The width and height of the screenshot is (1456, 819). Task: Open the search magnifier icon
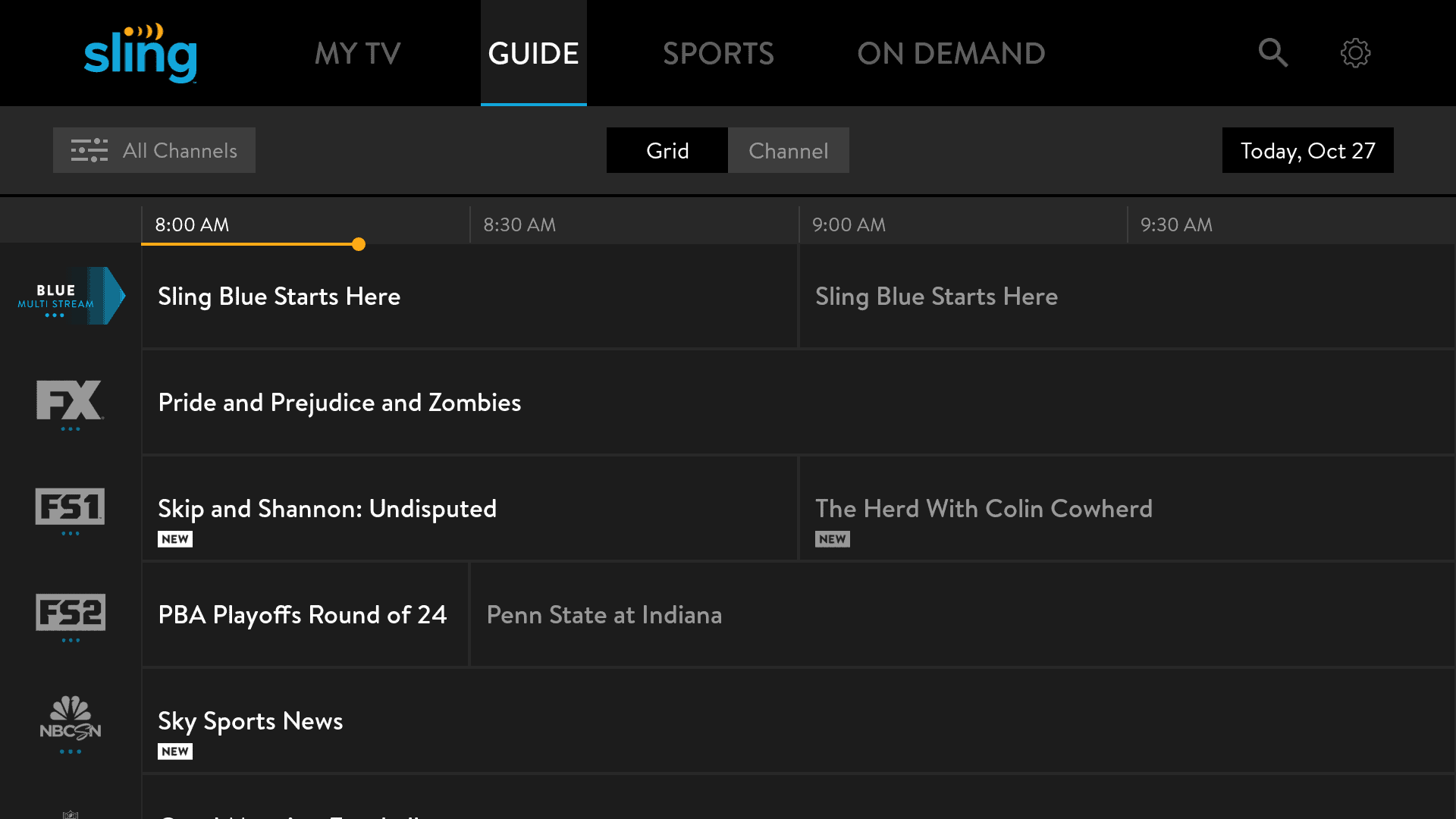(1273, 53)
